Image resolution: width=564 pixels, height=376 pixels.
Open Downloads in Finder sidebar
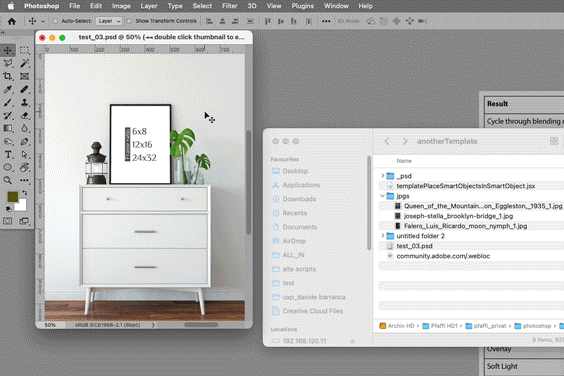(x=299, y=199)
